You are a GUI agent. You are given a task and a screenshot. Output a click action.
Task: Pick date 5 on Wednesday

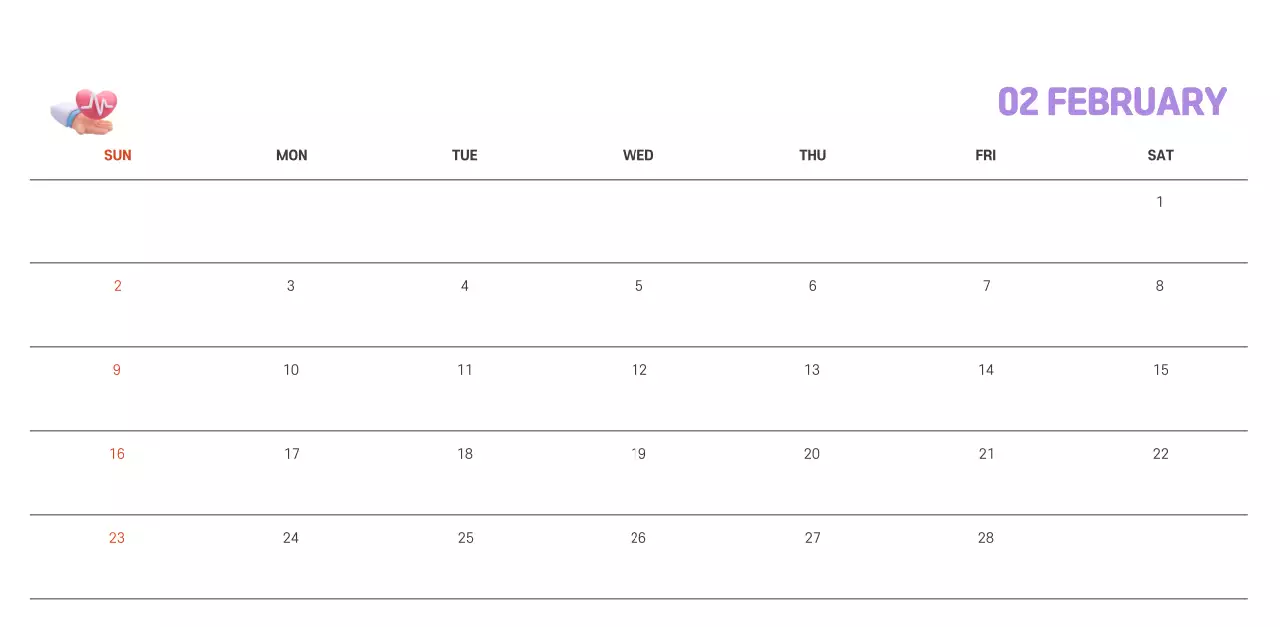[x=638, y=286]
